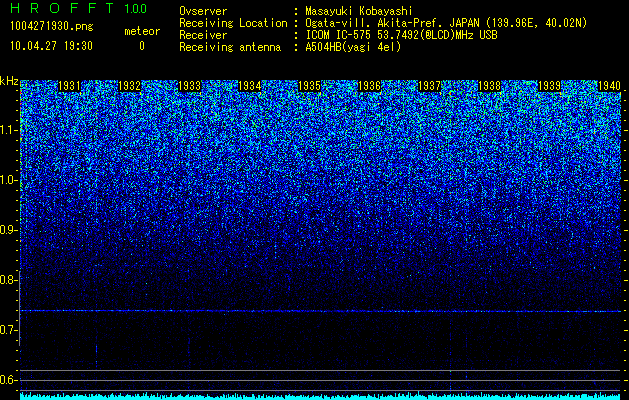Click the ICOM IC-575 receiver text
Image resolution: width=629 pixels, height=400 pixels.
[x=401, y=35]
